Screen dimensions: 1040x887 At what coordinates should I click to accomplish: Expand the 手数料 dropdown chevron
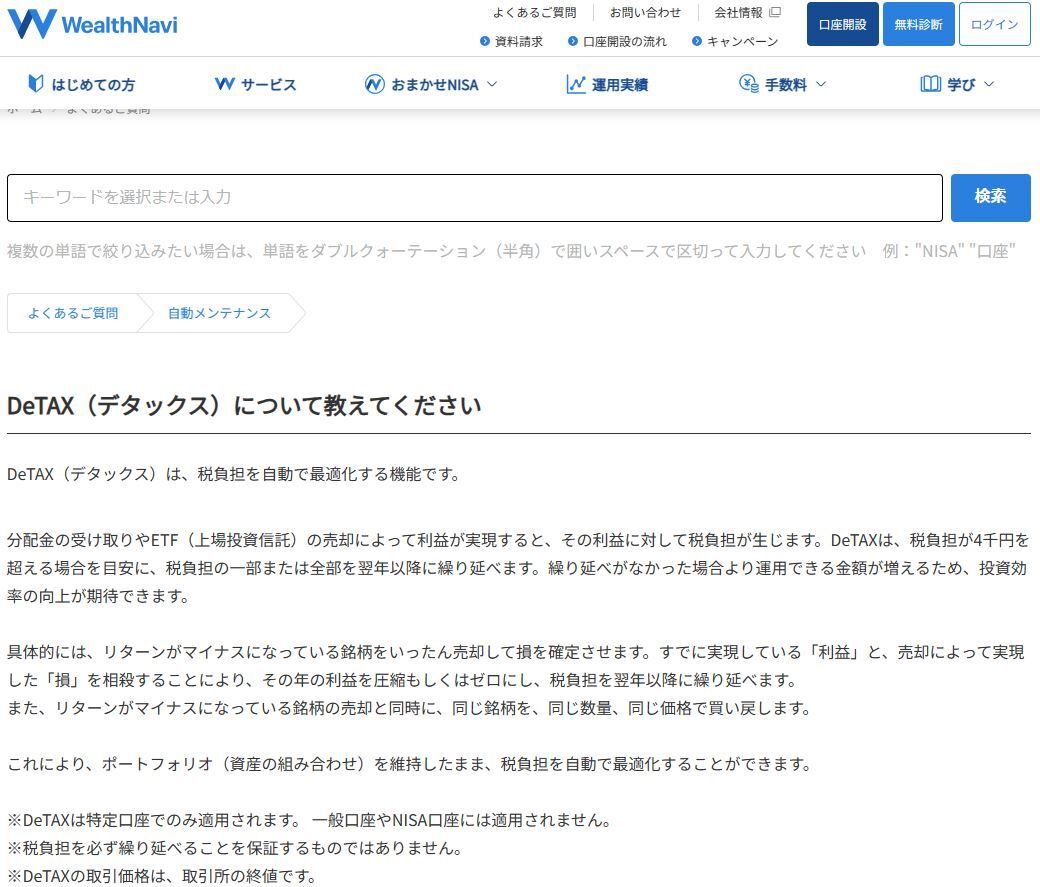point(821,84)
